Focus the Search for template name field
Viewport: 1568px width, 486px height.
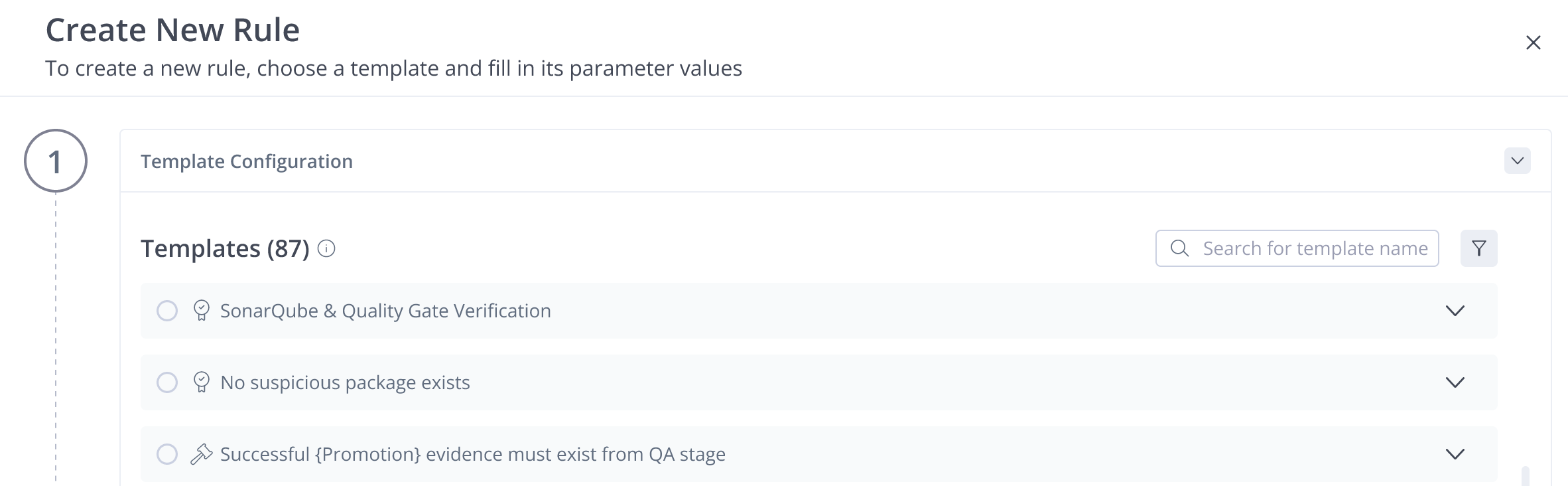click(x=1297, y=248)
